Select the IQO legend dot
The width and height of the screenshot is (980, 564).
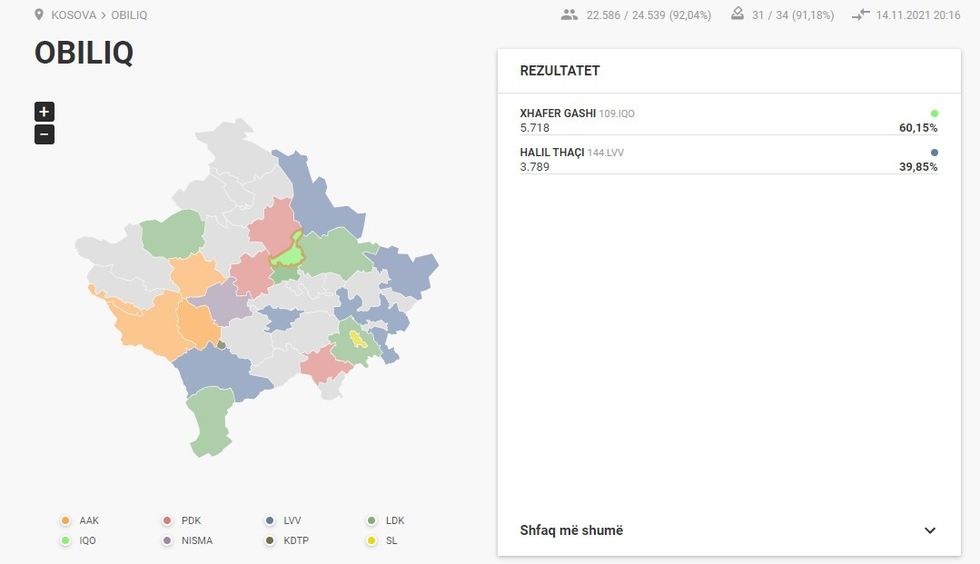66,541
